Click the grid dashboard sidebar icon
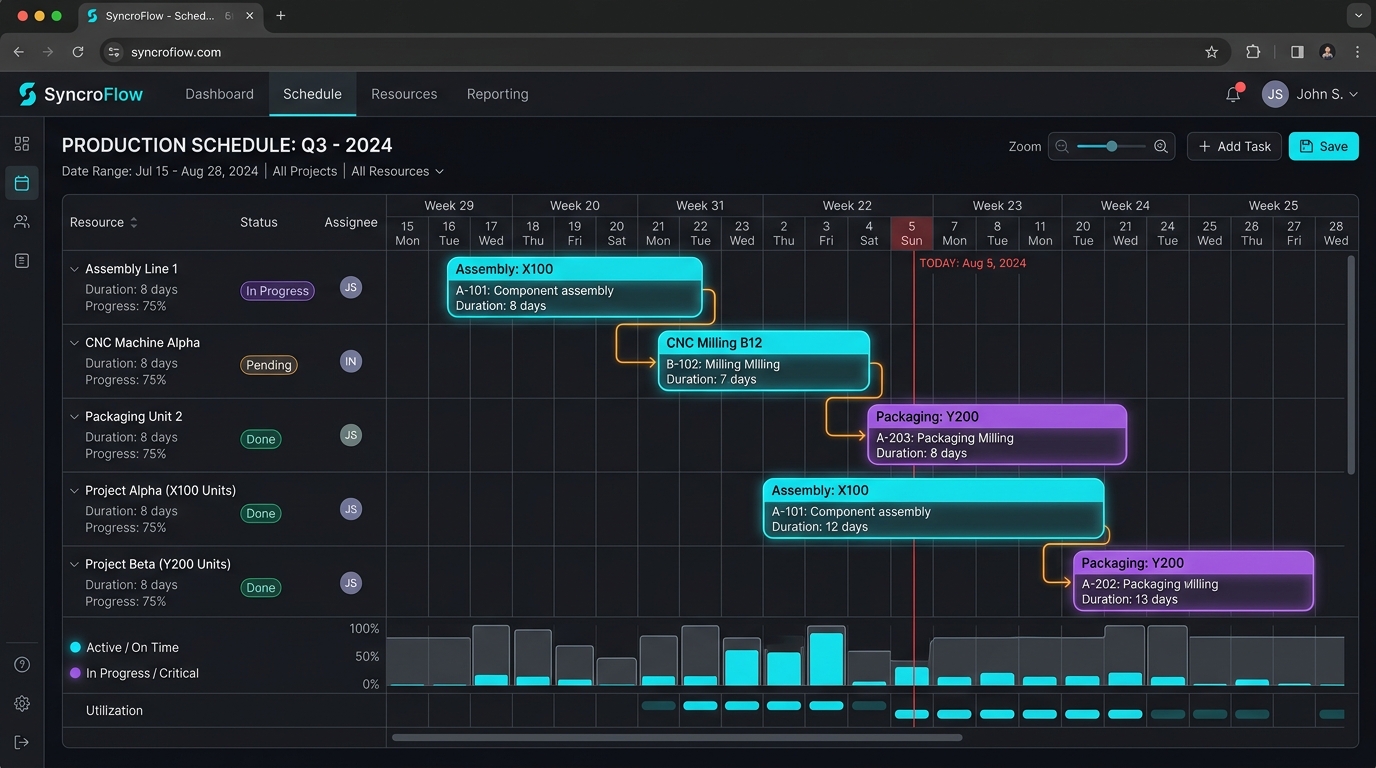The image size is (1376, 768). click(x=22, y=144)
